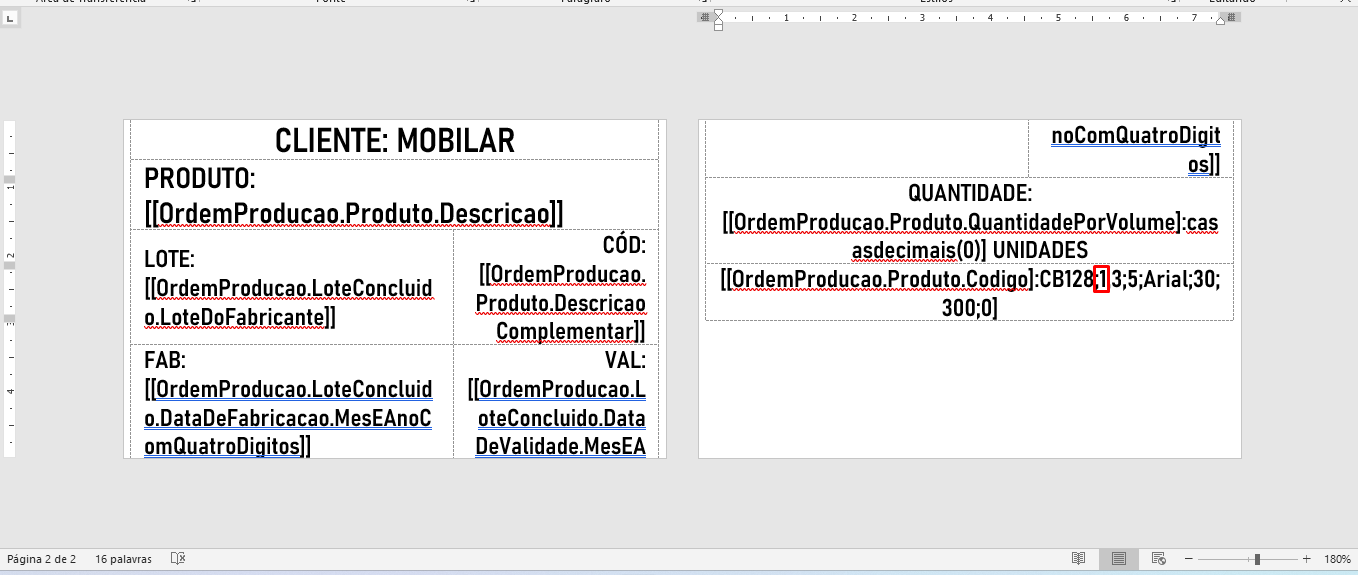Click the noComQuatroDigitos text on the right page
Screen dimensions: 1358x575
click(x=1135, y=149)
